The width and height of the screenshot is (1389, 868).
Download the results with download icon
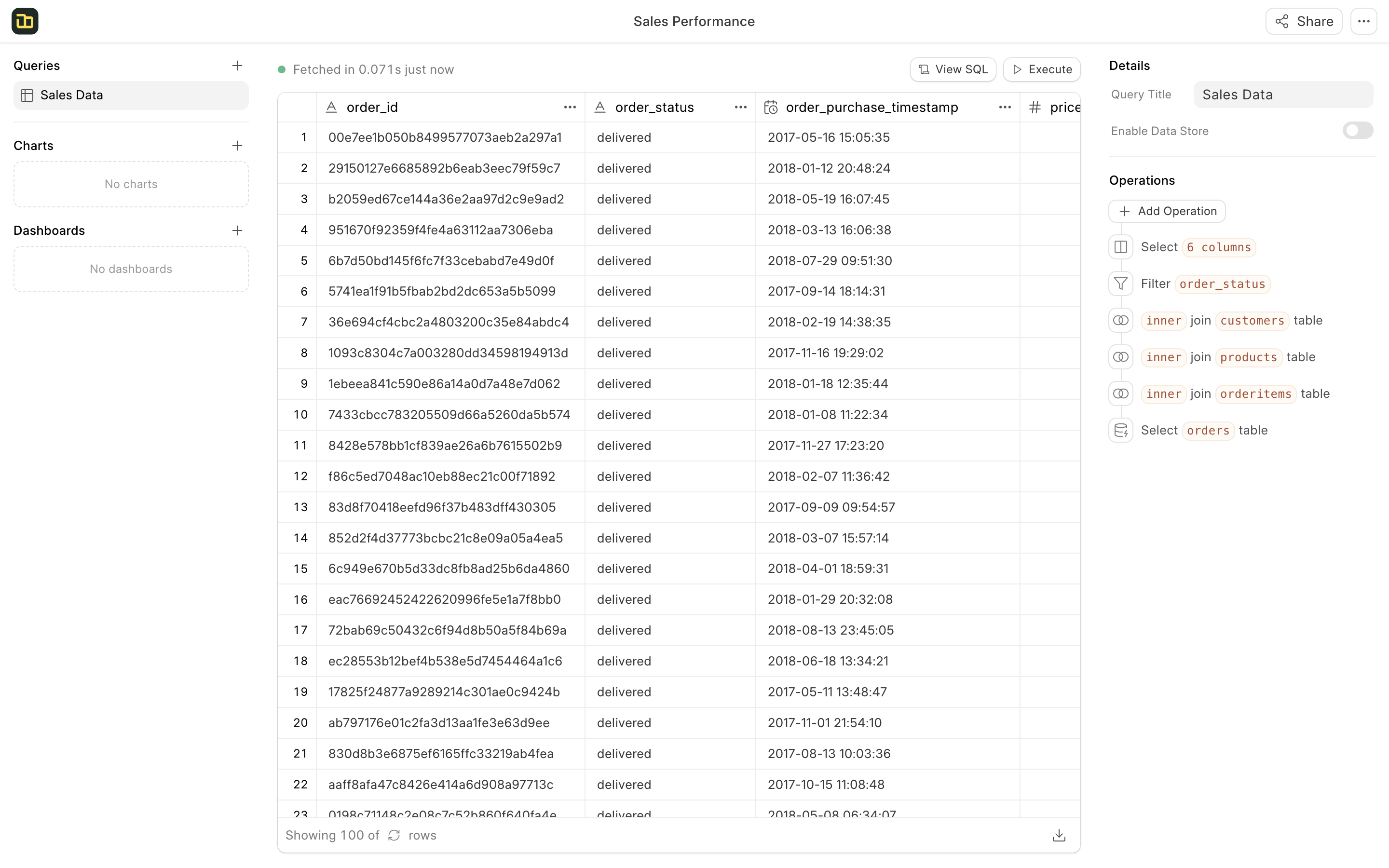pos(1059,835)
